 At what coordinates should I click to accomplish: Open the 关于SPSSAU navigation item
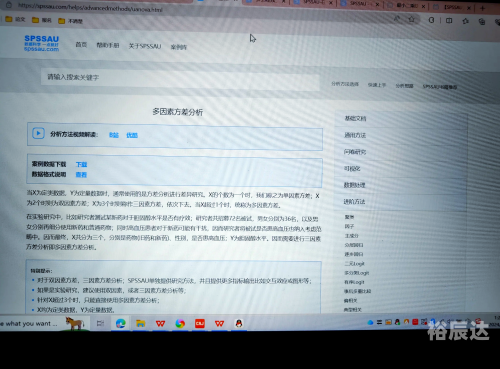[x=145, y=46]
